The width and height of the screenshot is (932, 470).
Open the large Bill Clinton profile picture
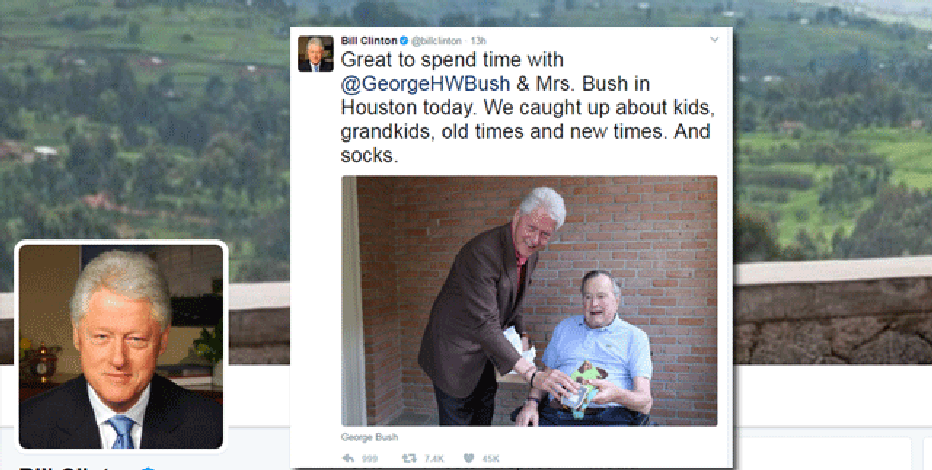click(121, 347)
